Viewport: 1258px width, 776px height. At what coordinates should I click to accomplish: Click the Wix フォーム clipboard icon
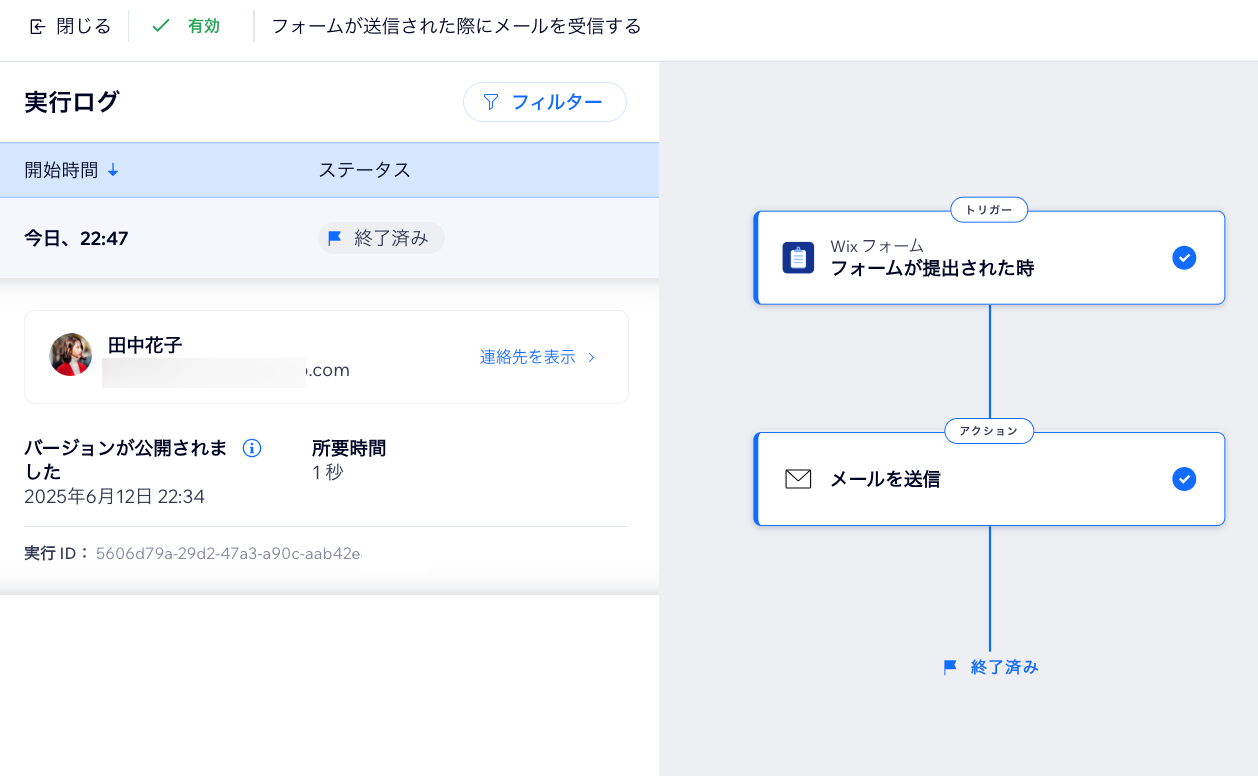tap(797, 258)
